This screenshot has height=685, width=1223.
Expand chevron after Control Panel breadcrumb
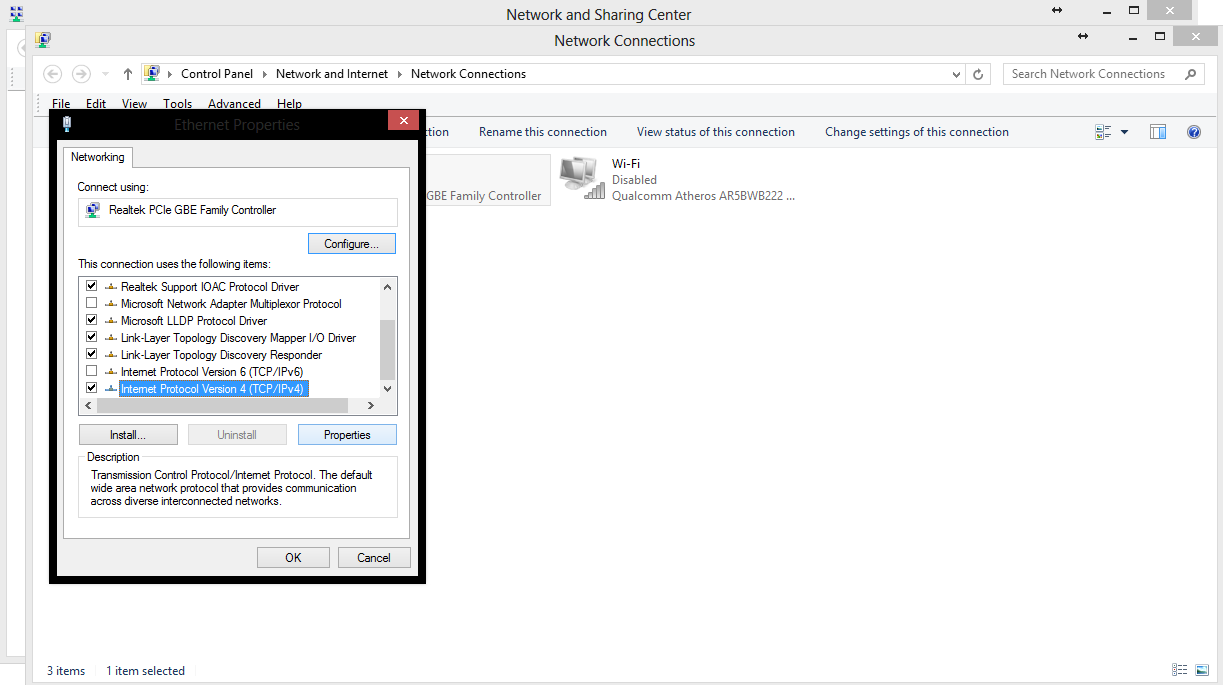tap(265, 74)
